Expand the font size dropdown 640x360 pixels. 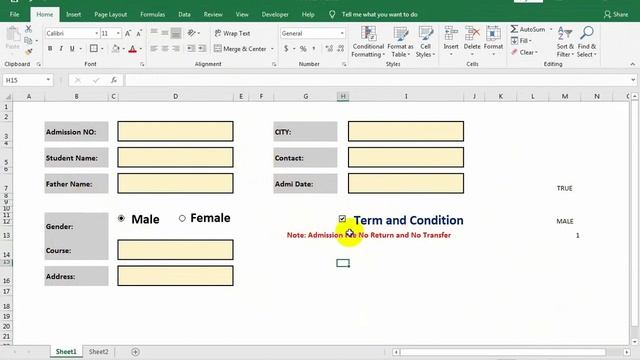118,33
